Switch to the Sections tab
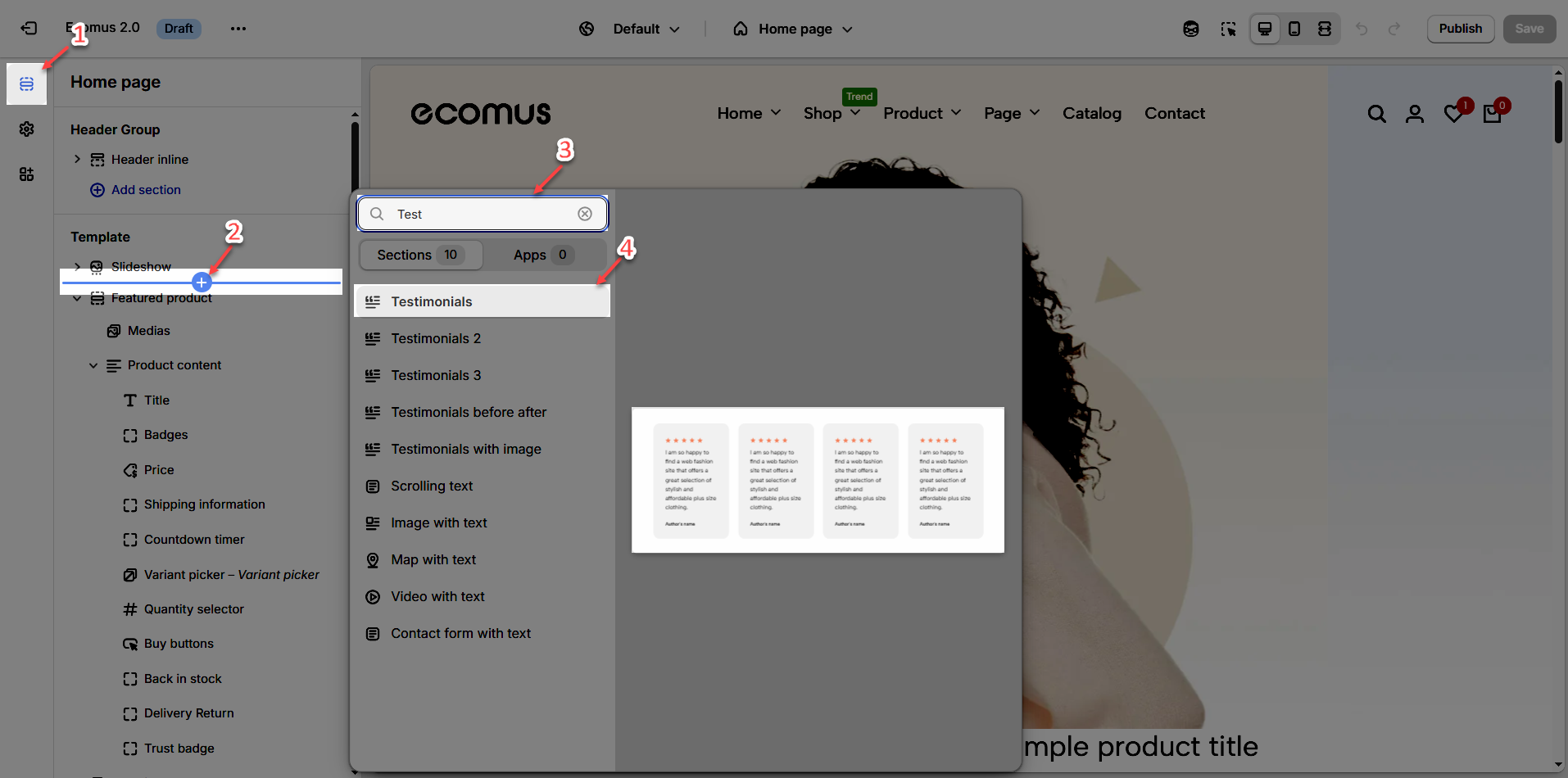The height and width of the screenshot is (778, 1568). pyautogui.click(x=421, y=255)
